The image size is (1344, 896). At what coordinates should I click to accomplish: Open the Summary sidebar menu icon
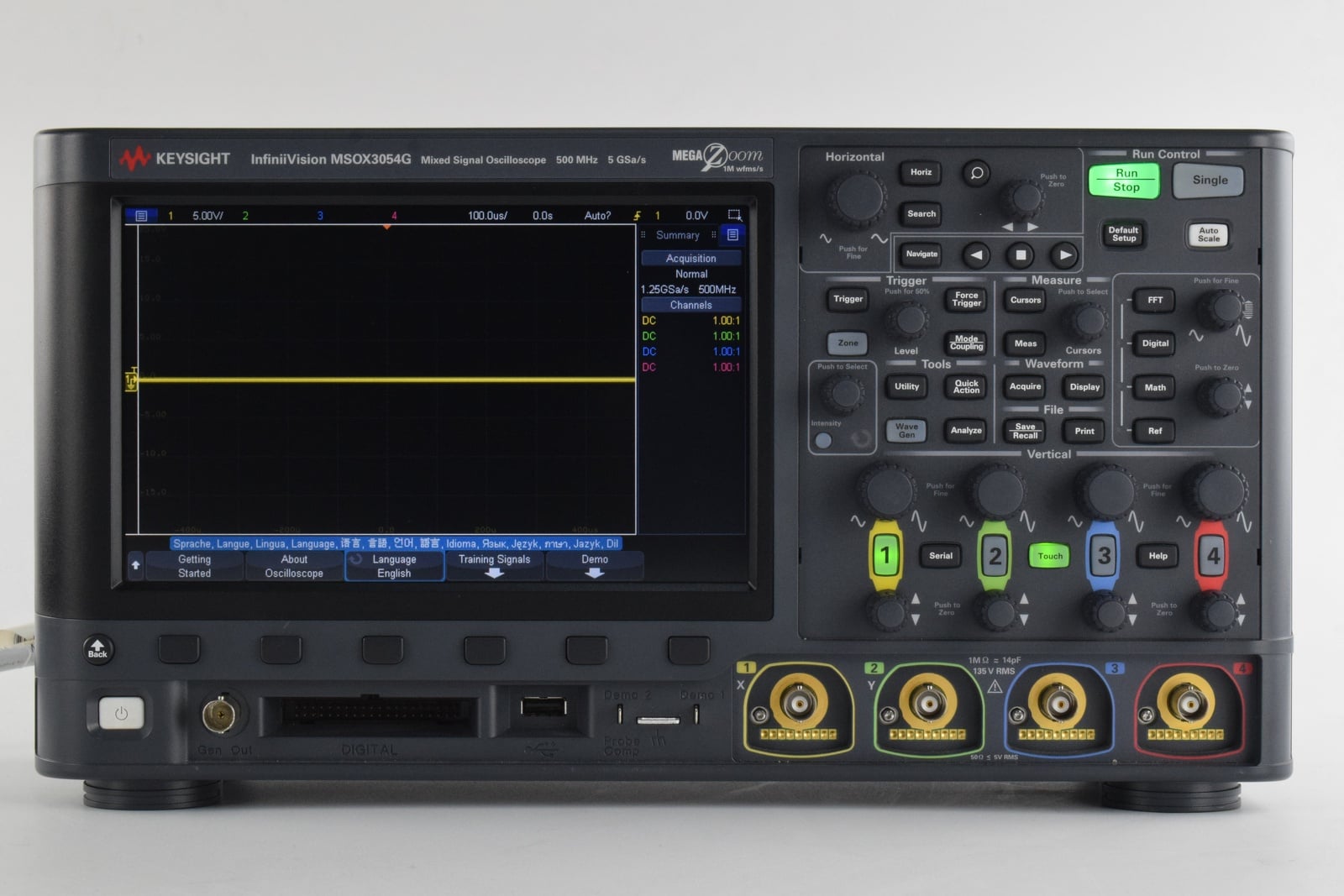(x=732, y=235)
